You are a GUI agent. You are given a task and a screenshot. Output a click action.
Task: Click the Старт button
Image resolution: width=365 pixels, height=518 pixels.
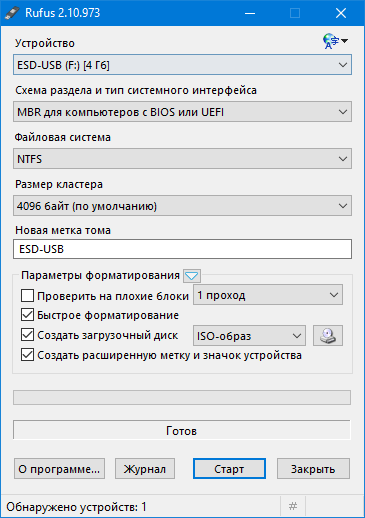click(229, 469)
